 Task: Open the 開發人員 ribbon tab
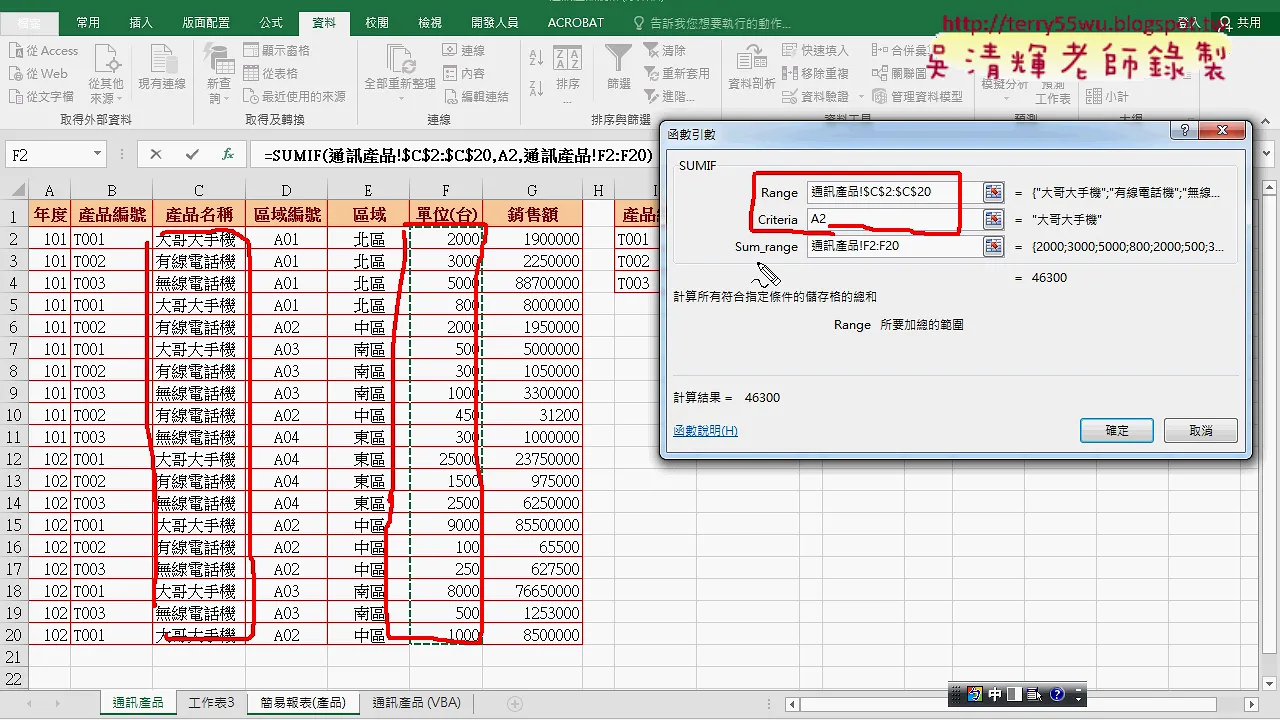[x=493, y=22]
